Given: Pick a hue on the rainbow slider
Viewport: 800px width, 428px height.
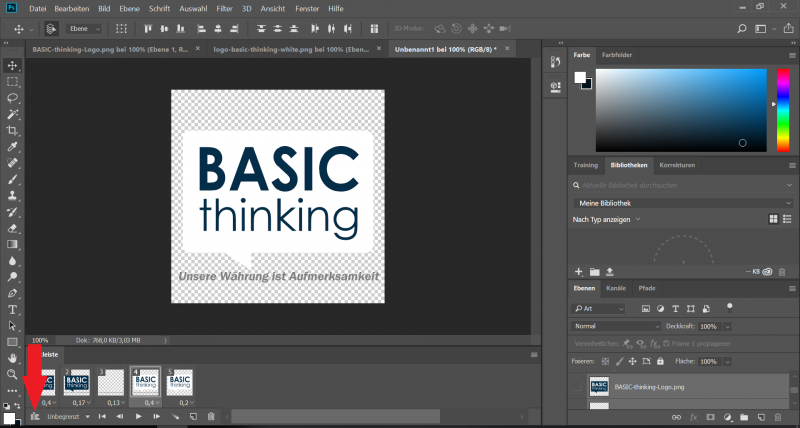Looking at the screenshot, I should coord(783,110).
